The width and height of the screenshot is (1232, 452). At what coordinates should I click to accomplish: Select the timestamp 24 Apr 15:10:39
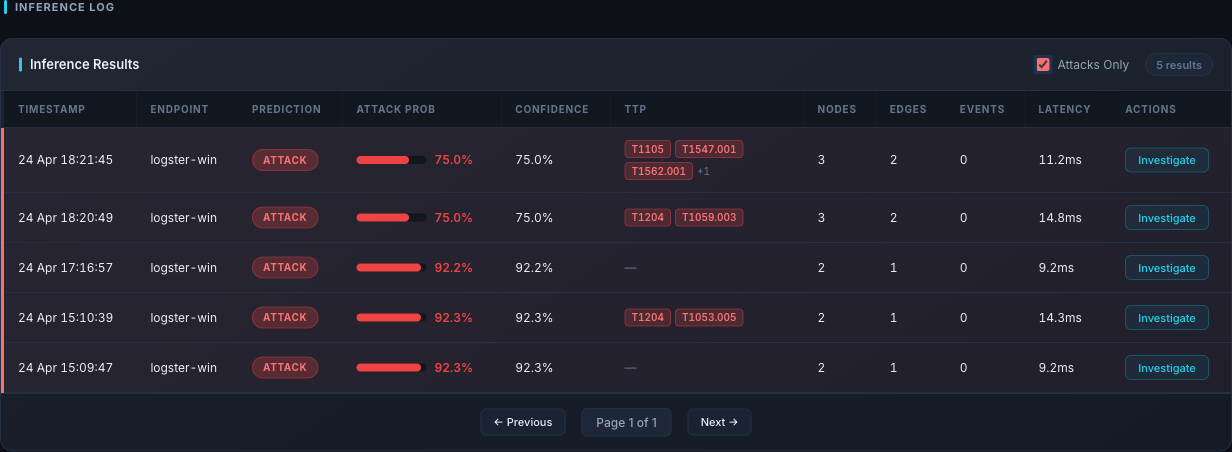[65, 317]
